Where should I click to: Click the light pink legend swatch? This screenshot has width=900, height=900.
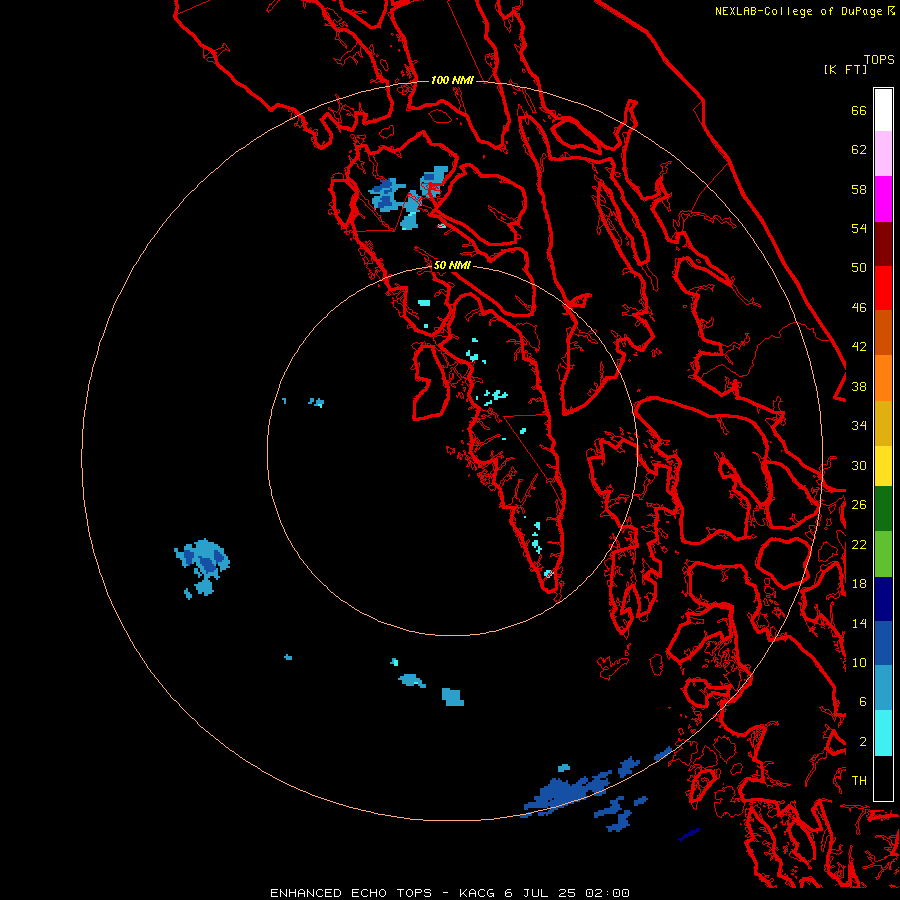[883, 153]
